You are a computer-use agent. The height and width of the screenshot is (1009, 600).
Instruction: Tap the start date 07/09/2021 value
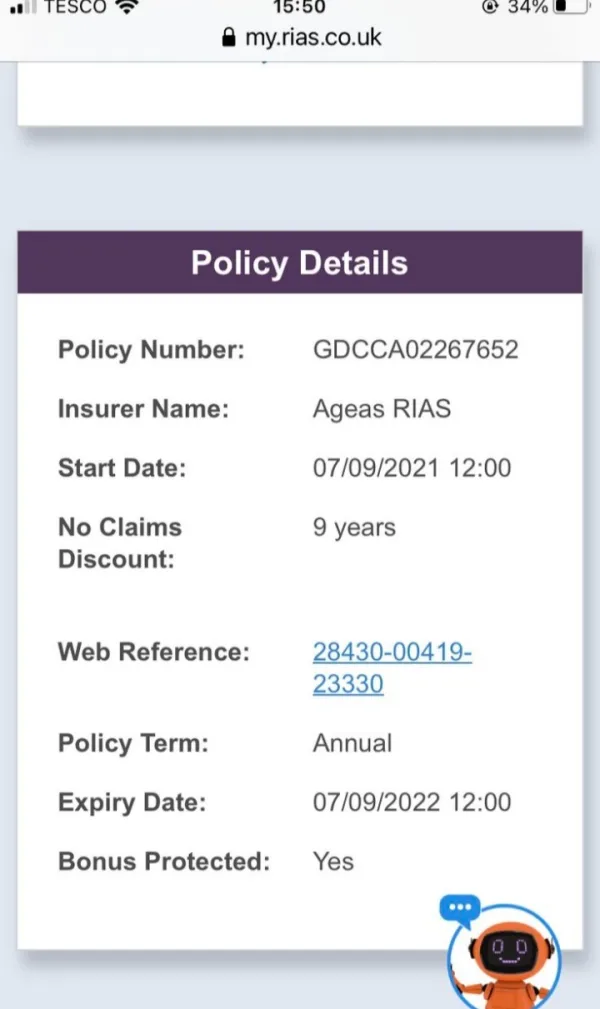click(411, 467)
